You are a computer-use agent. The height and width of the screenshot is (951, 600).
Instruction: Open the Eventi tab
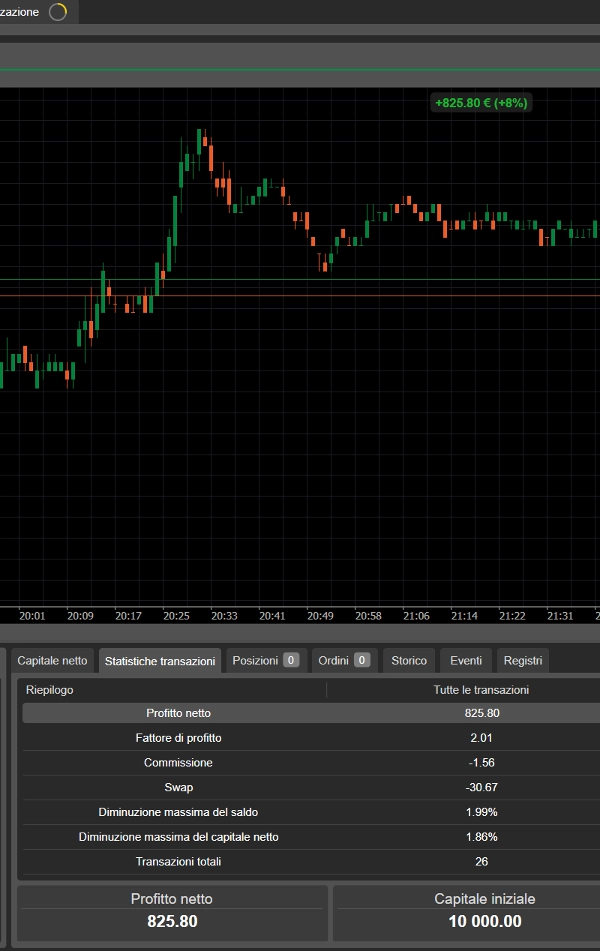click(466, 660)
